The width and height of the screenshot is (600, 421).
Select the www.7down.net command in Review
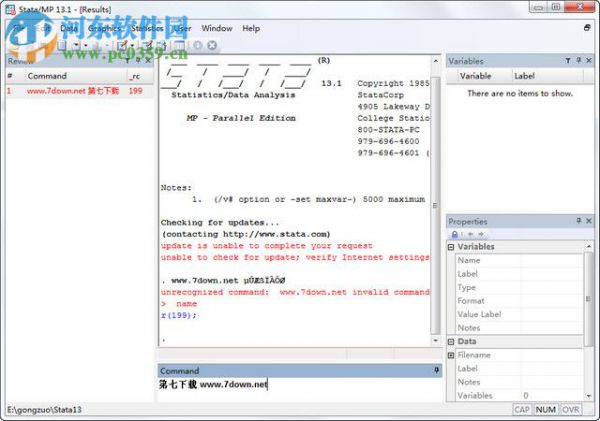73,91
